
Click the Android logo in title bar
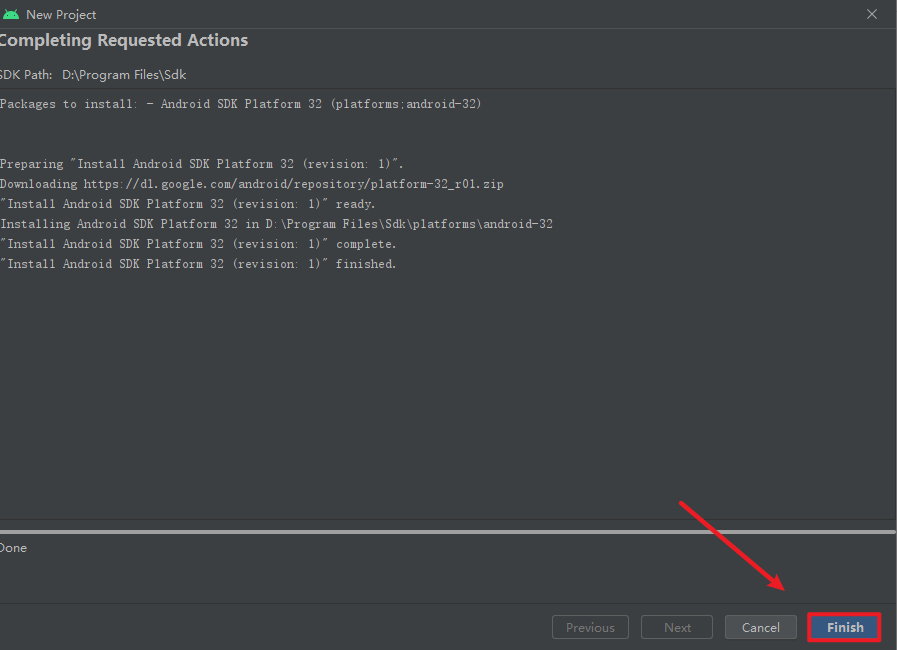coord(12,15)
